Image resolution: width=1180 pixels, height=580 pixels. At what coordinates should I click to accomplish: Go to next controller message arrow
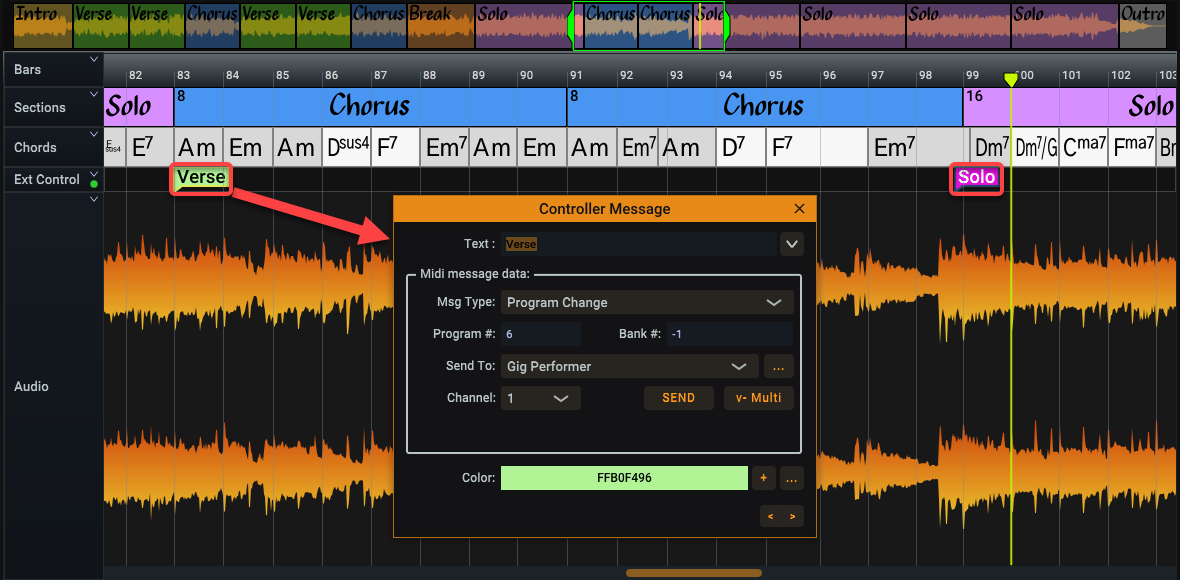click(792, 517)
